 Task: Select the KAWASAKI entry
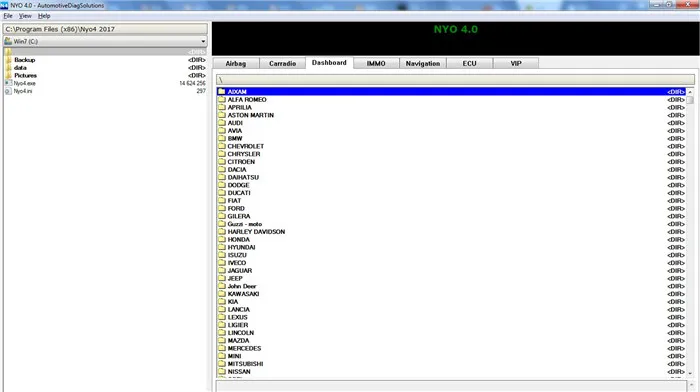pyautogui.click(x=451, y=294)
